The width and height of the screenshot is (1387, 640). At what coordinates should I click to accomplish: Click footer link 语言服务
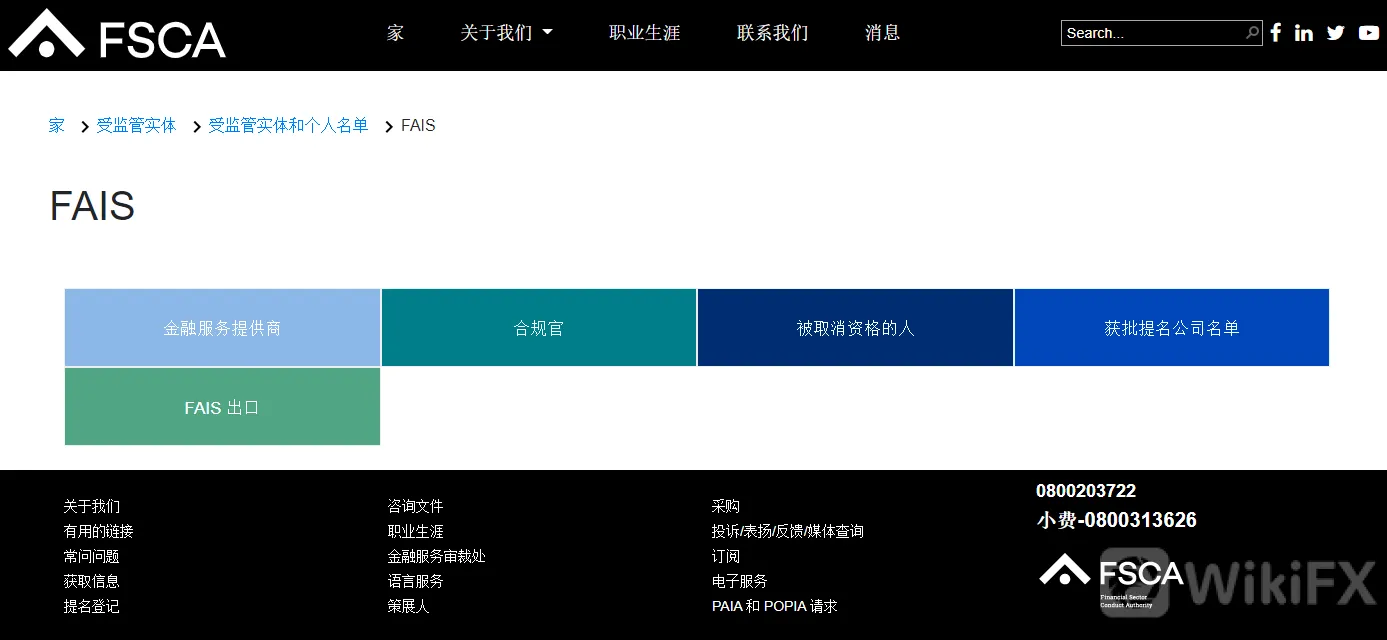click(415, 581)
